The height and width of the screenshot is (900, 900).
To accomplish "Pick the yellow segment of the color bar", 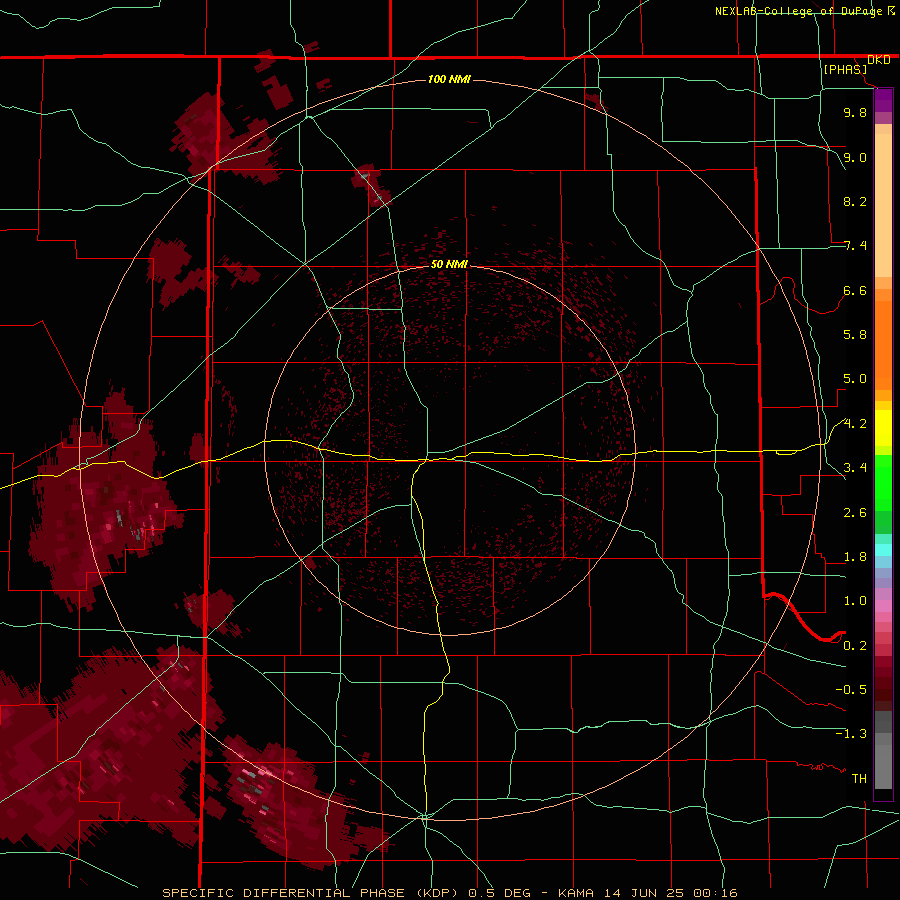I will point(883,428).
